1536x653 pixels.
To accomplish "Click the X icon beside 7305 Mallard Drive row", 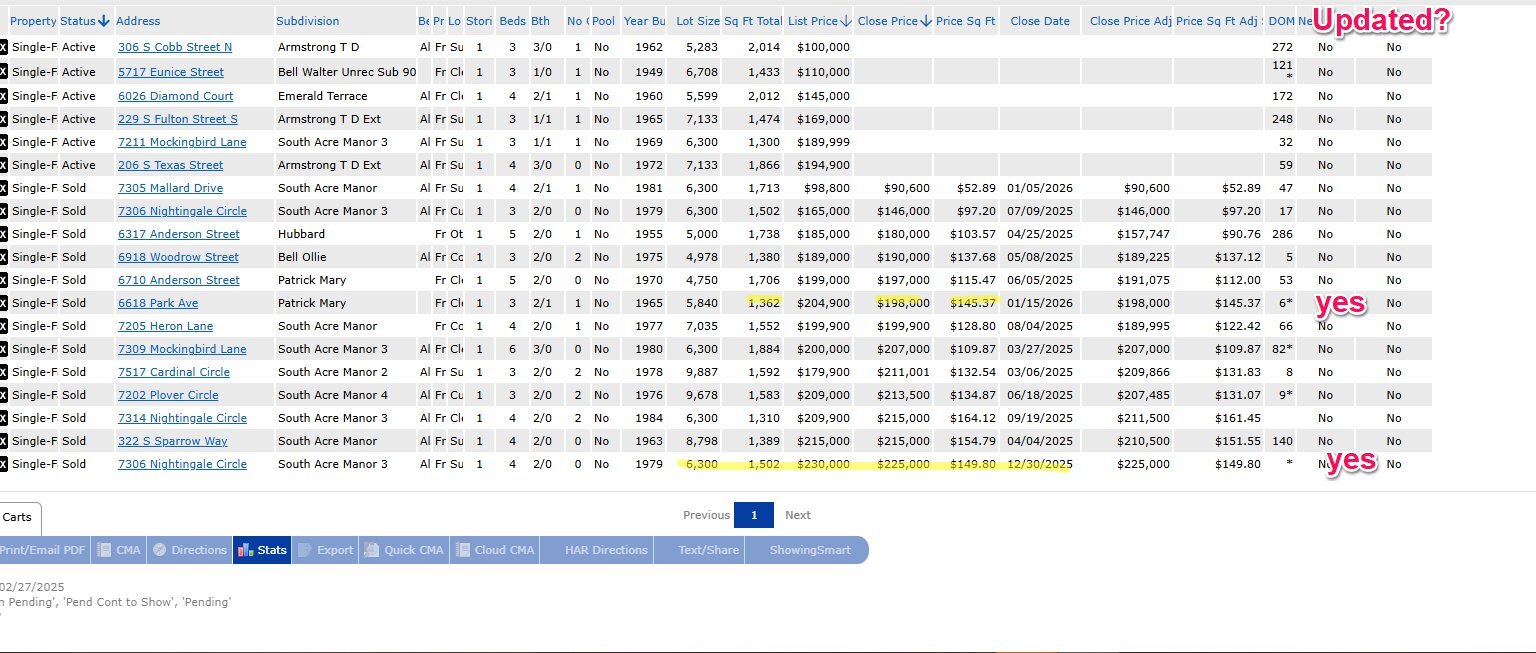I will coord(3,188).
